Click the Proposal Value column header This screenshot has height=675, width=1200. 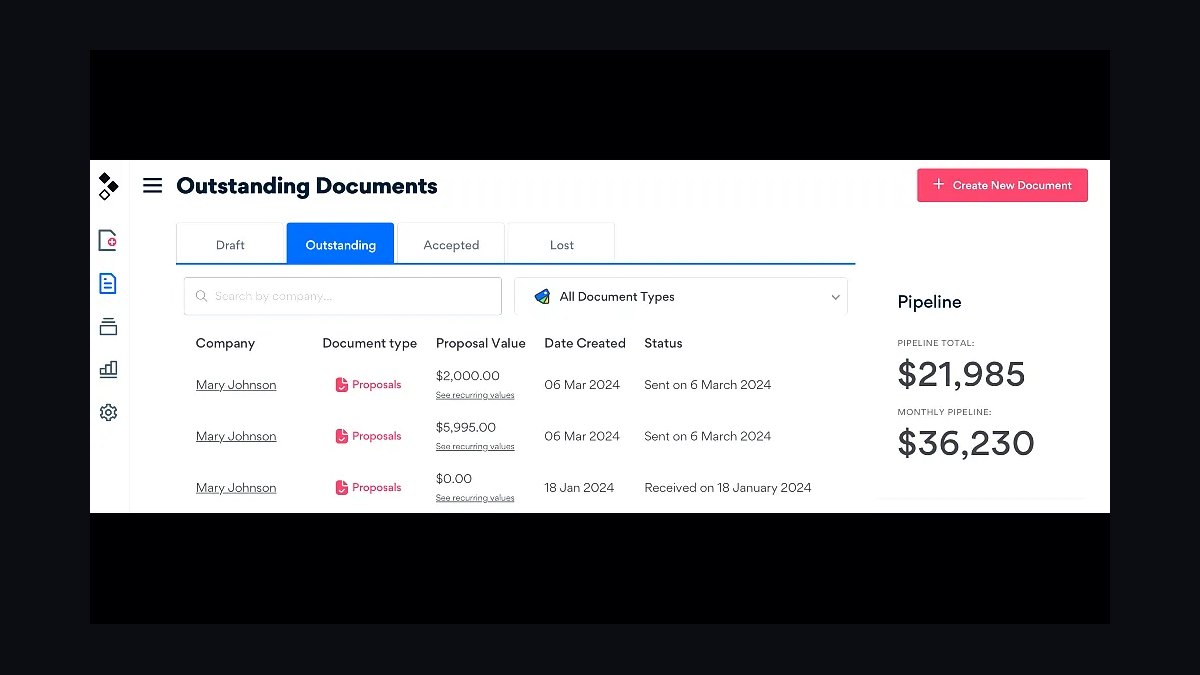point(481,343)
